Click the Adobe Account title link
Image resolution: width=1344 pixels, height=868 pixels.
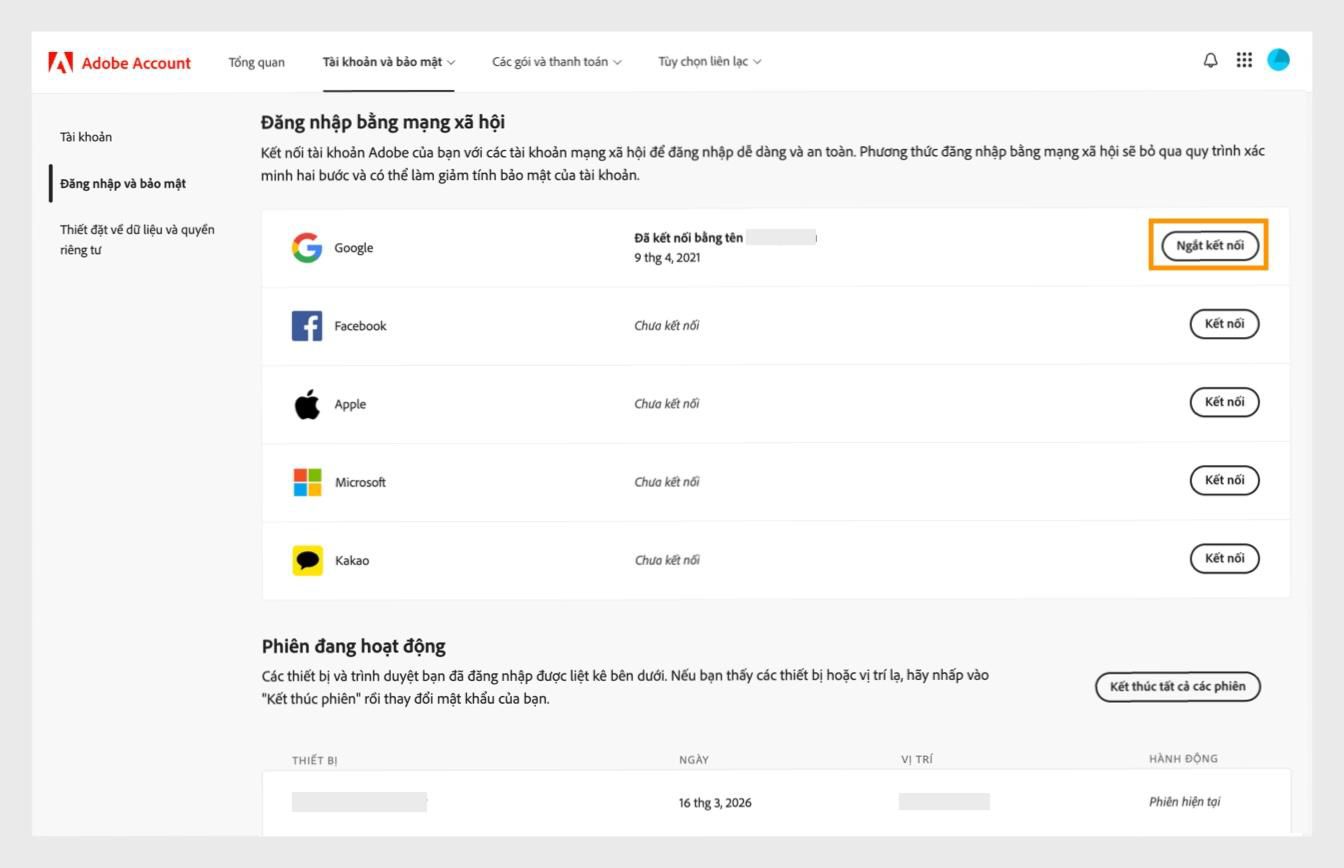click(136, 63)
